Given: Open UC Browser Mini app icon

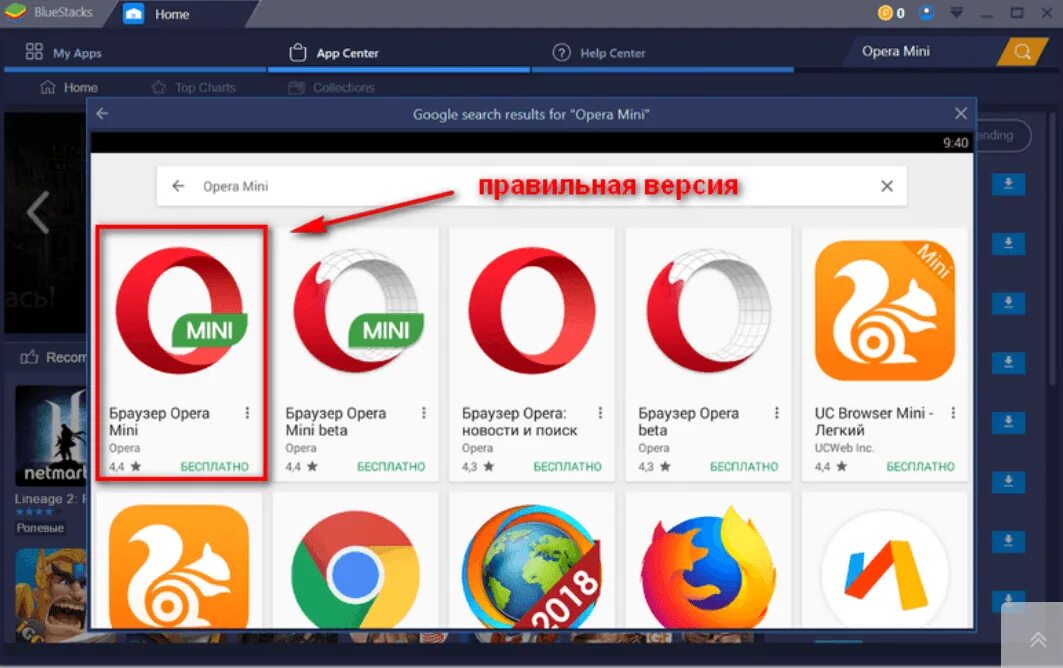Looking at the screenshot, I should 885,311.
